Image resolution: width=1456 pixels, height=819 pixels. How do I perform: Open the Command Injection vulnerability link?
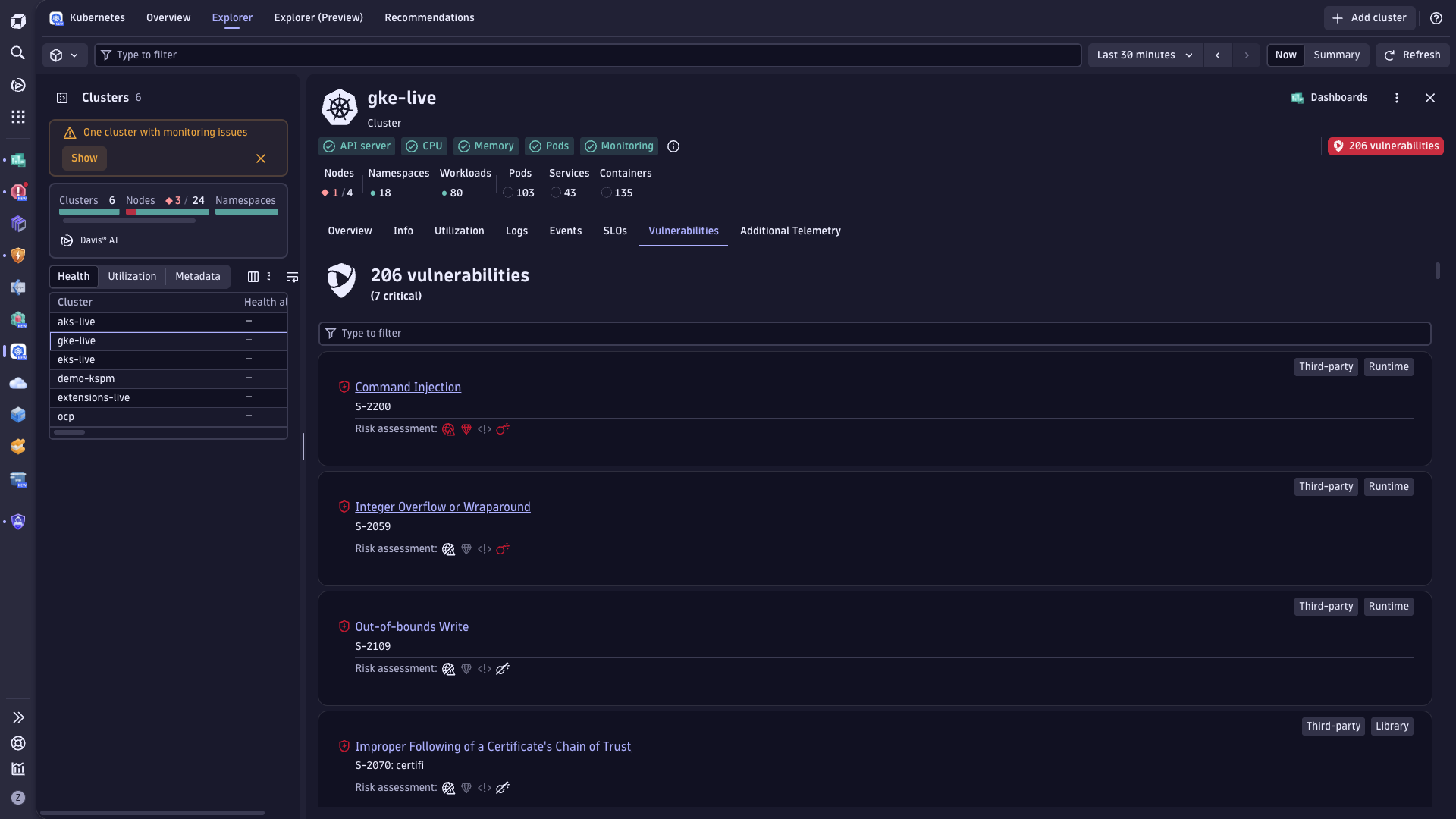[x=407, y=388]
